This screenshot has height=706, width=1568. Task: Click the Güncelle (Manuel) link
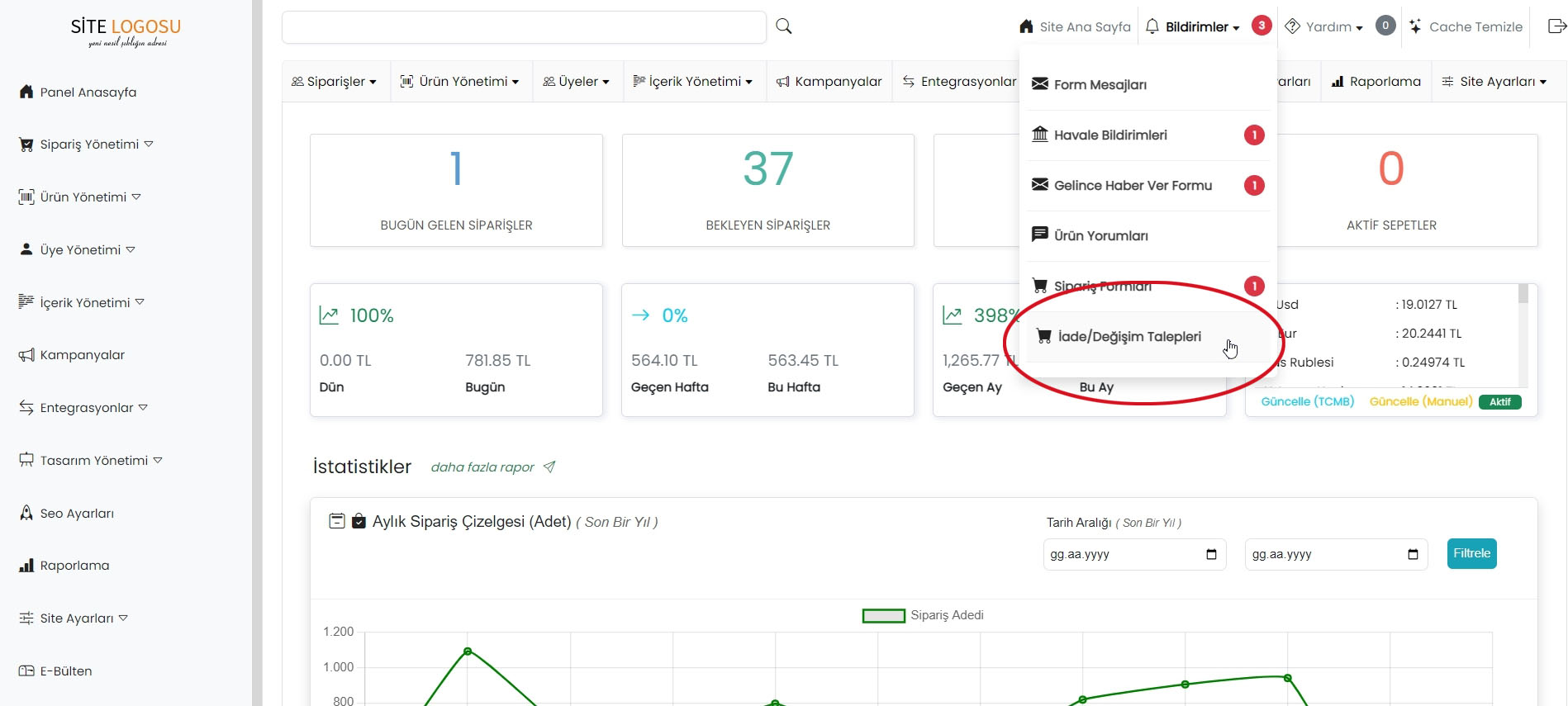(x=1421, y=401)
